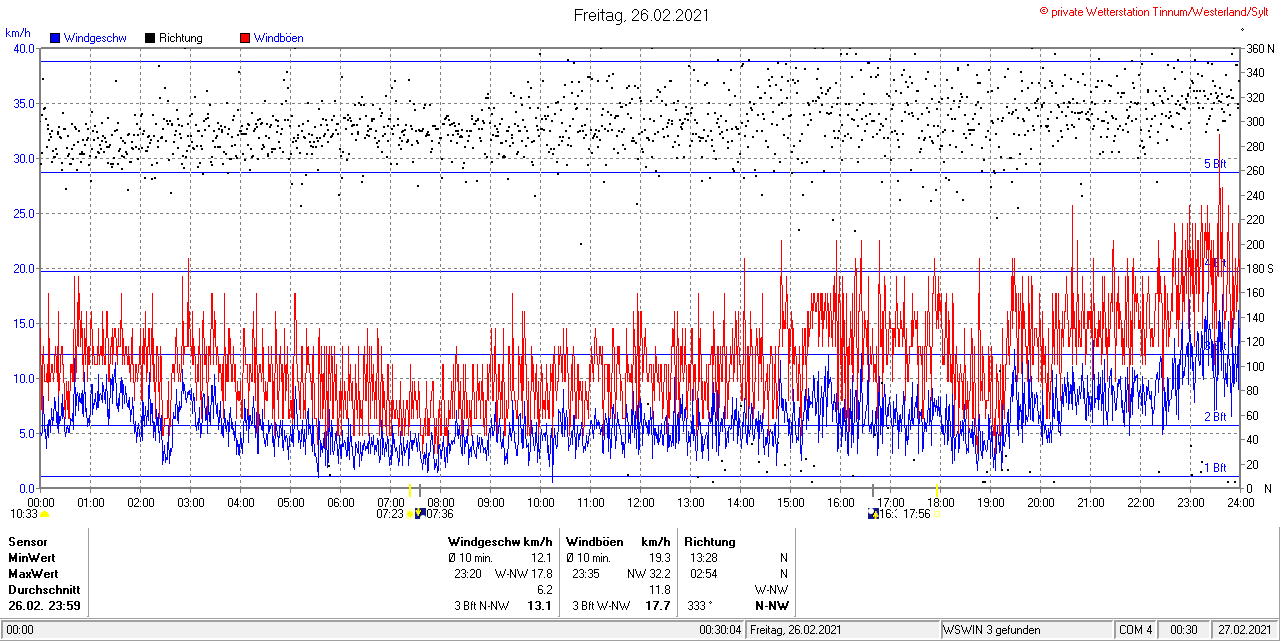Click the 23:35 max gust time
The width and height of the screenshot is (1280, 641).
[x=586, y=574]
